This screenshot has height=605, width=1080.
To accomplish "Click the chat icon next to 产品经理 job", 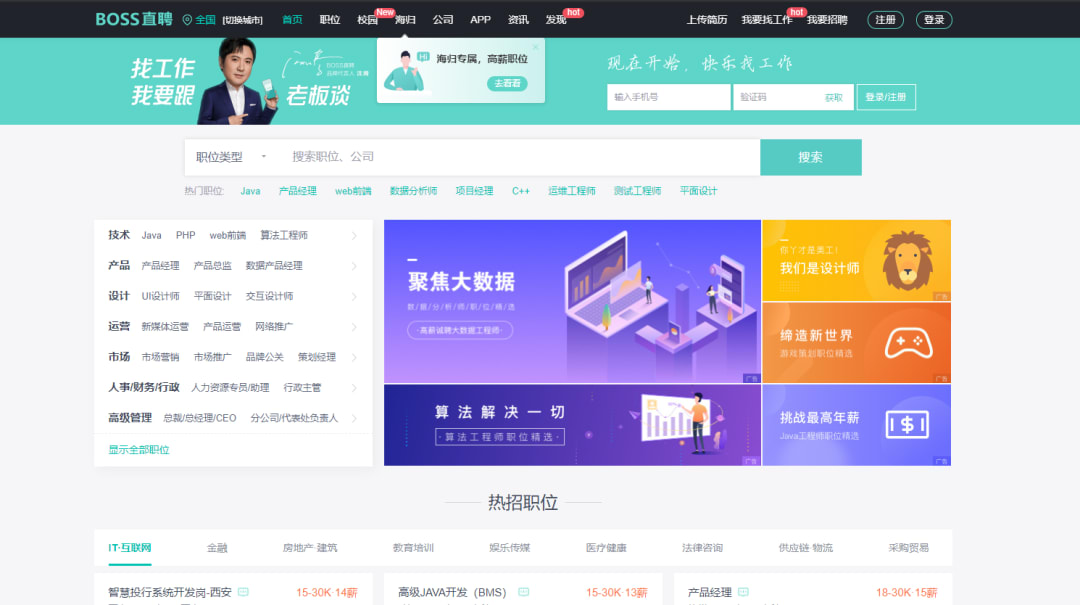I will [743, 592].
